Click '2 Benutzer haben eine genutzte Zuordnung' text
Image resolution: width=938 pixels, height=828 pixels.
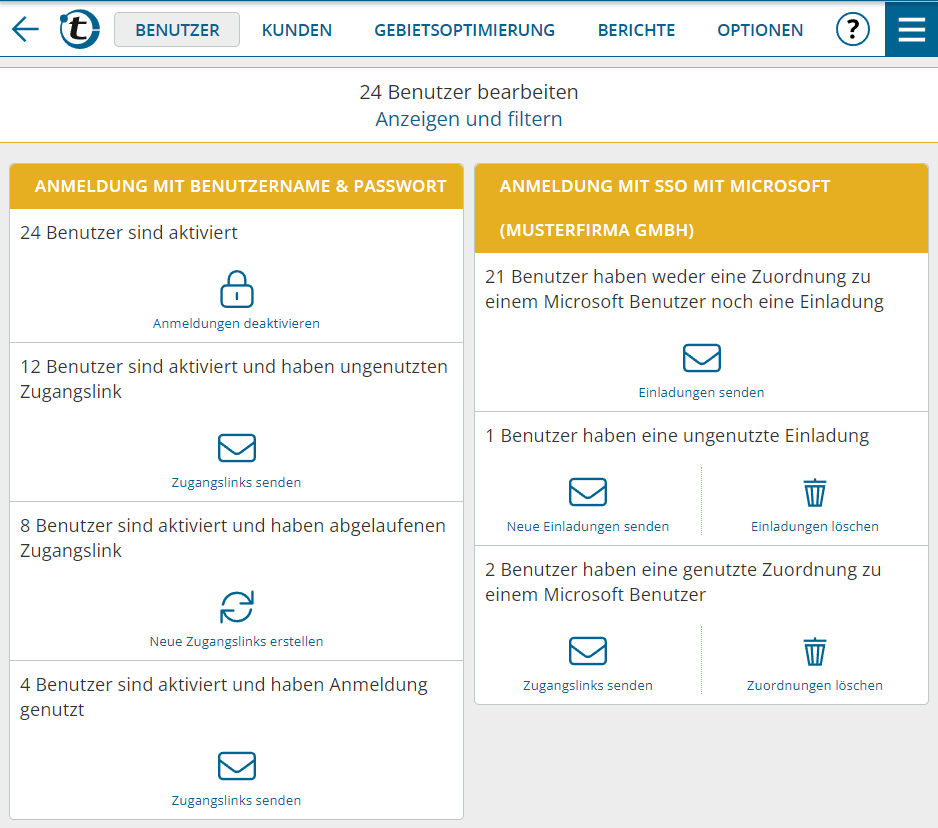(683, 583)
